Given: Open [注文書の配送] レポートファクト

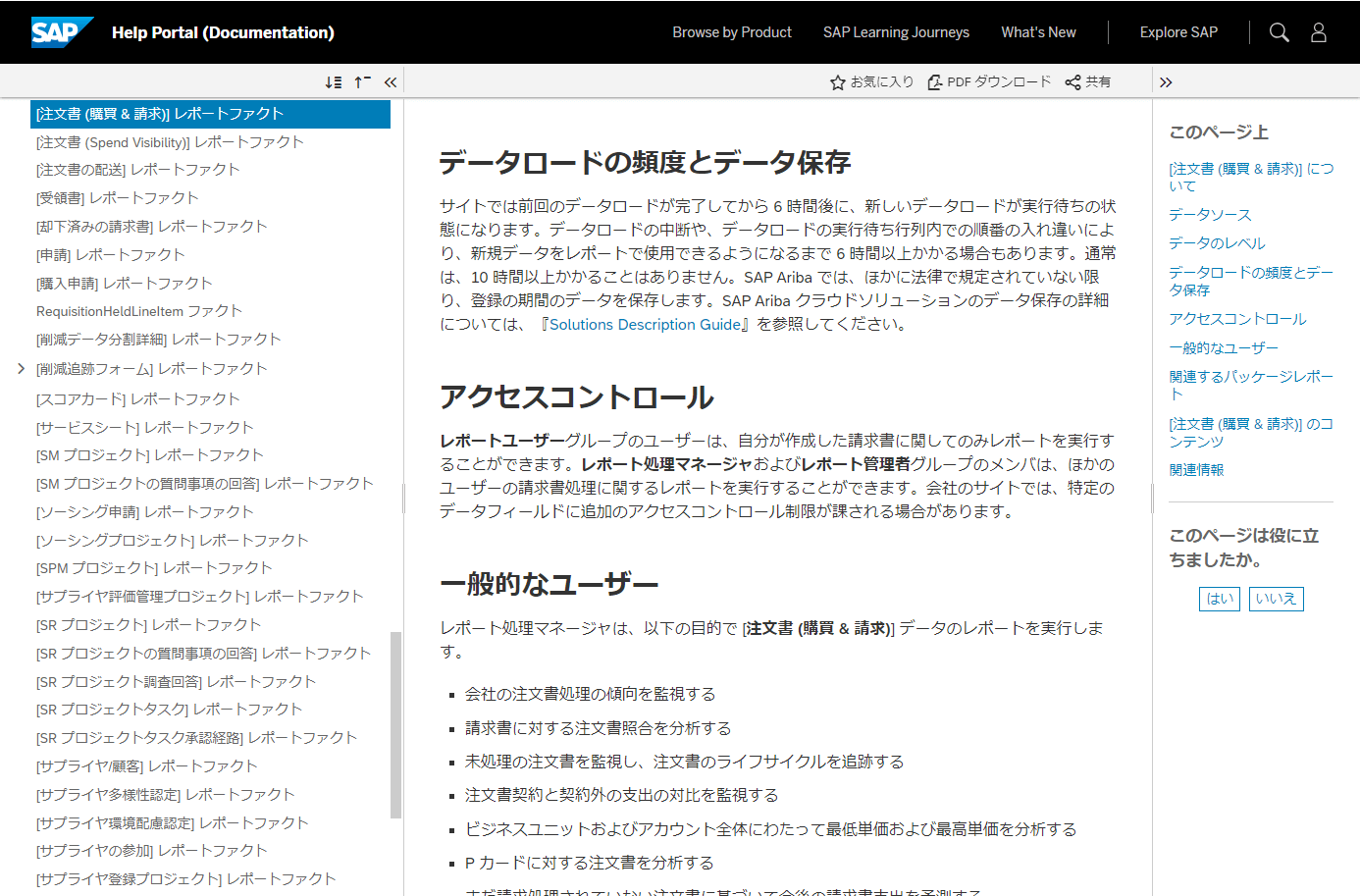Looking at the screenshot, I should pos(137,170).
